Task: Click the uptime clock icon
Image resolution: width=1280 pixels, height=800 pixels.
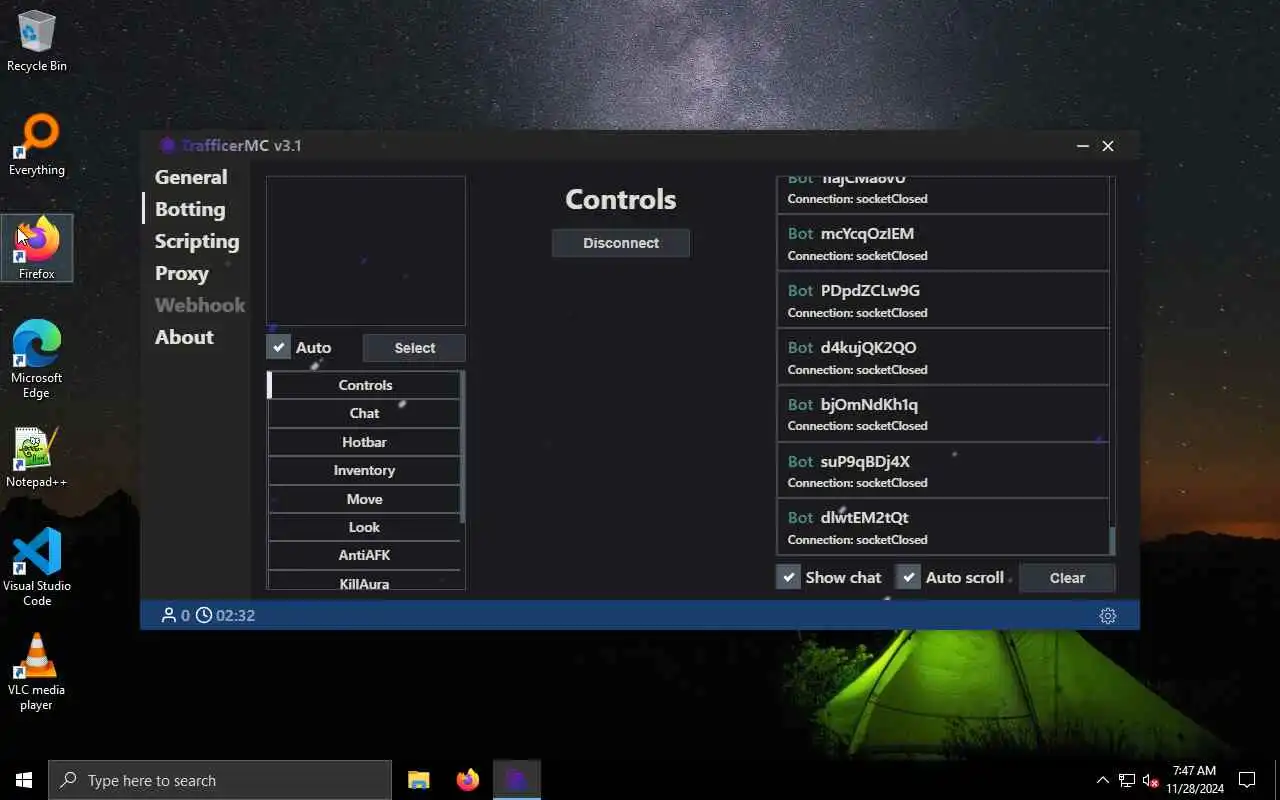Action: pos(204,615)
